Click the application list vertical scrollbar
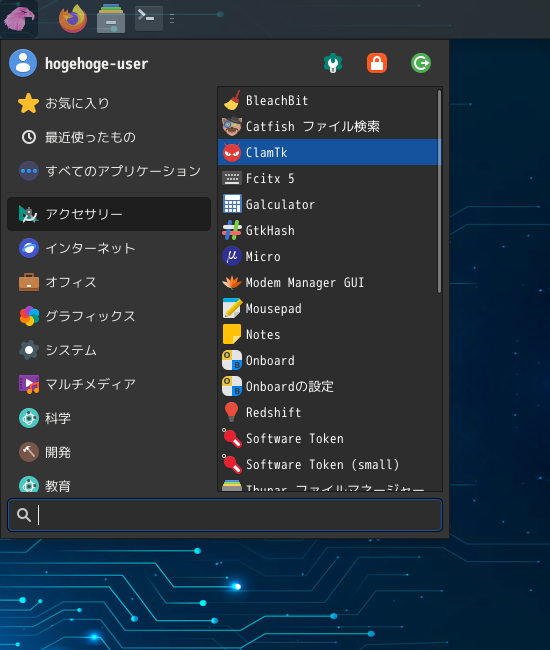Viewport: 550px width, 650px height. click(439, 192)
